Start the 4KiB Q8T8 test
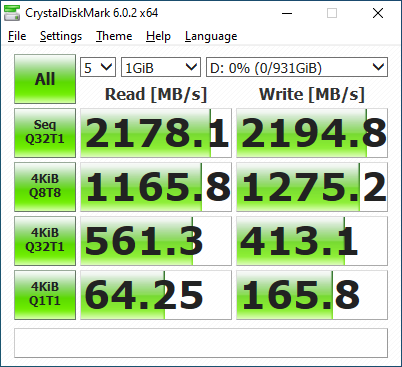The width and height of the screenshot is (402, 367). coord(45,187)
